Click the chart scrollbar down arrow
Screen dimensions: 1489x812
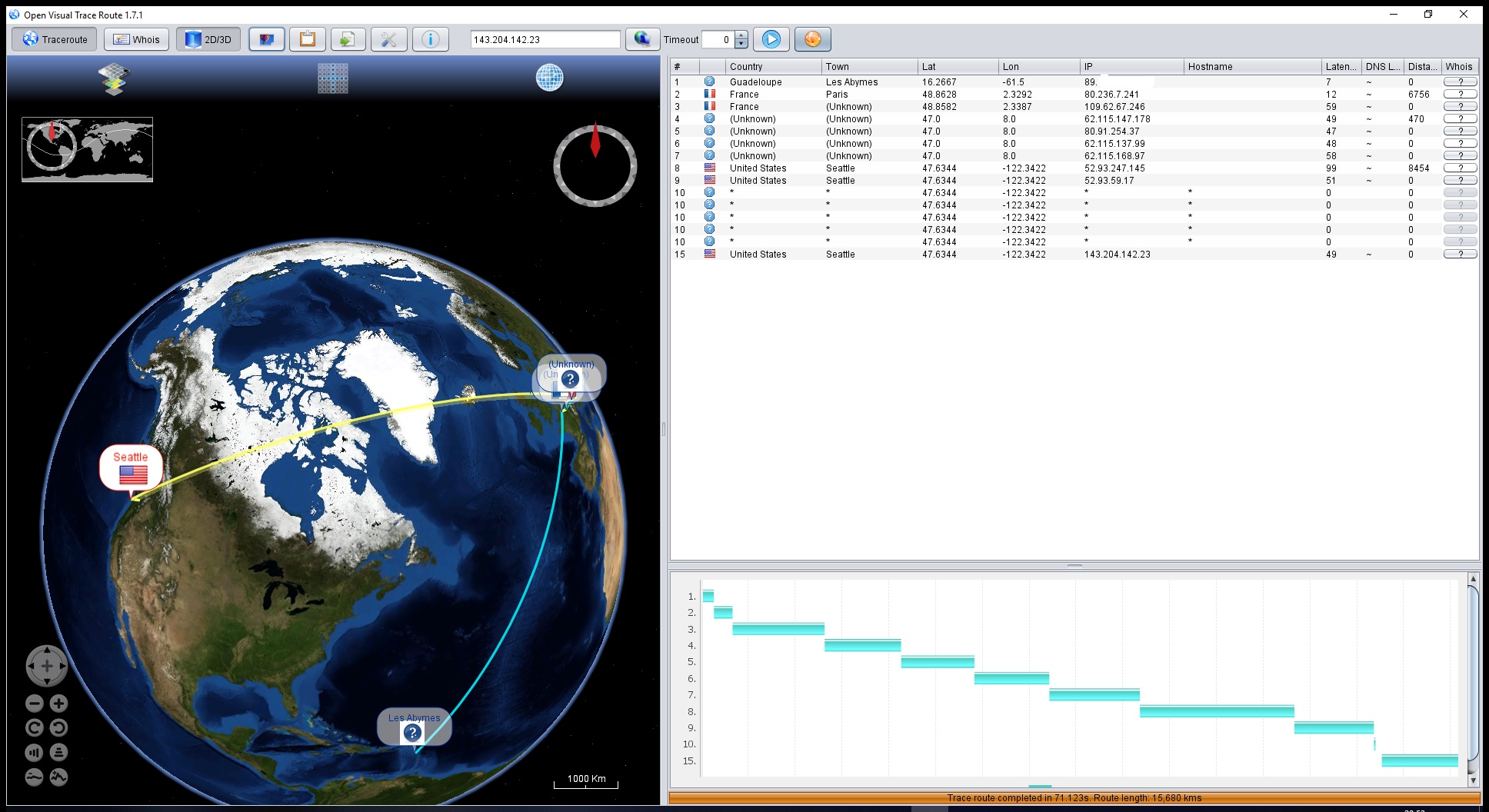[1474, 780]
